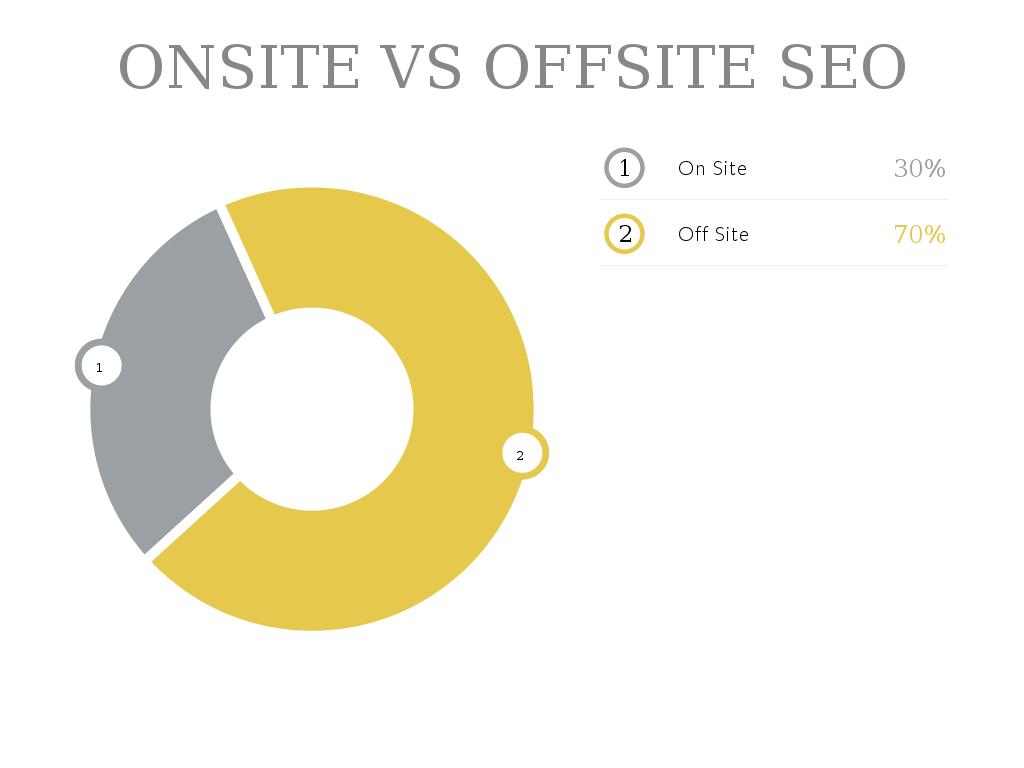The width and height of the screenshot is (1024, 768).
Task: Click the word SEO in the title
Action: click(x=843, y=67)
